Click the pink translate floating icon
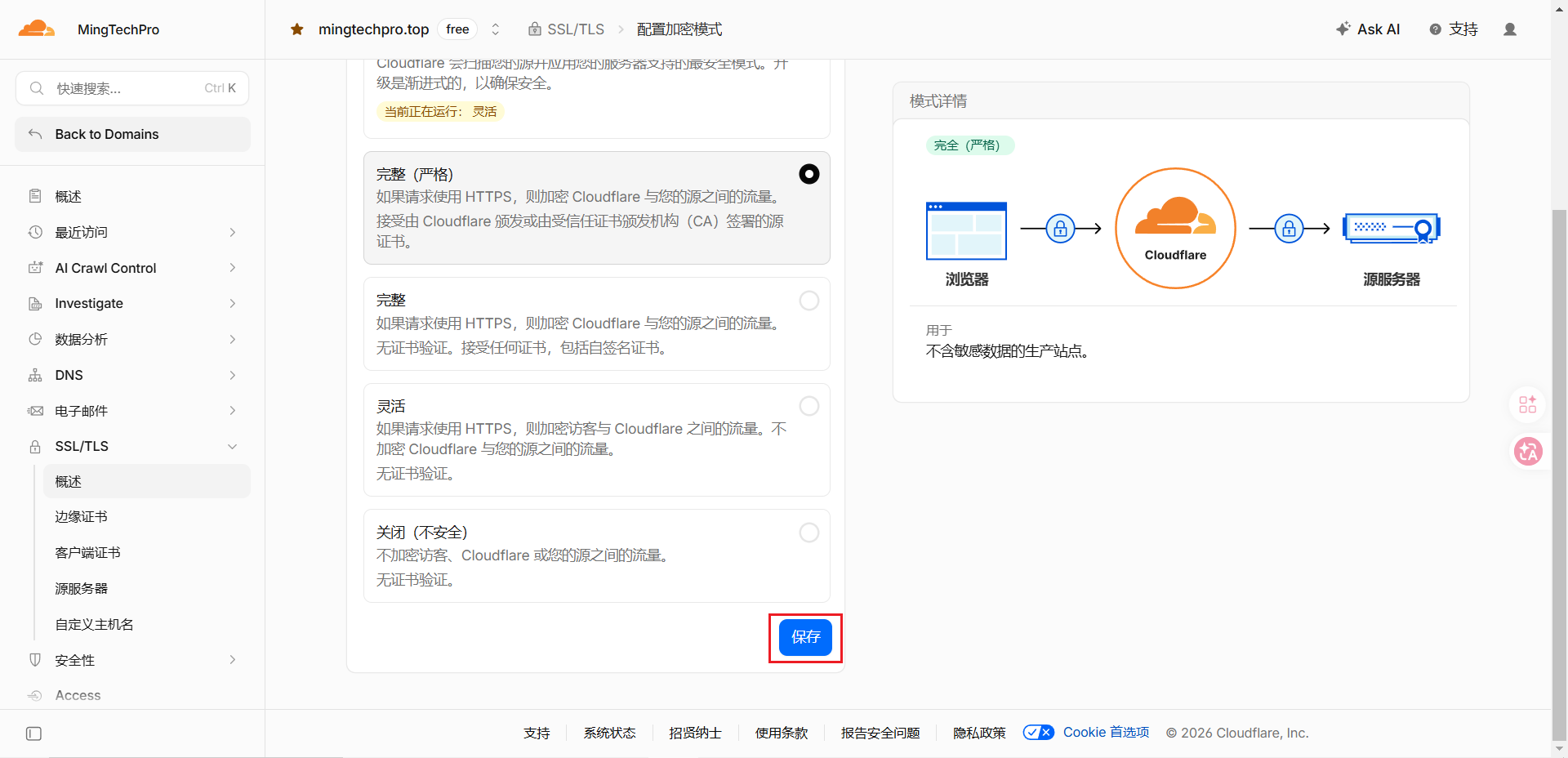The width and height of the screenshot is (1568, 758). click(x=1528, y=451)
